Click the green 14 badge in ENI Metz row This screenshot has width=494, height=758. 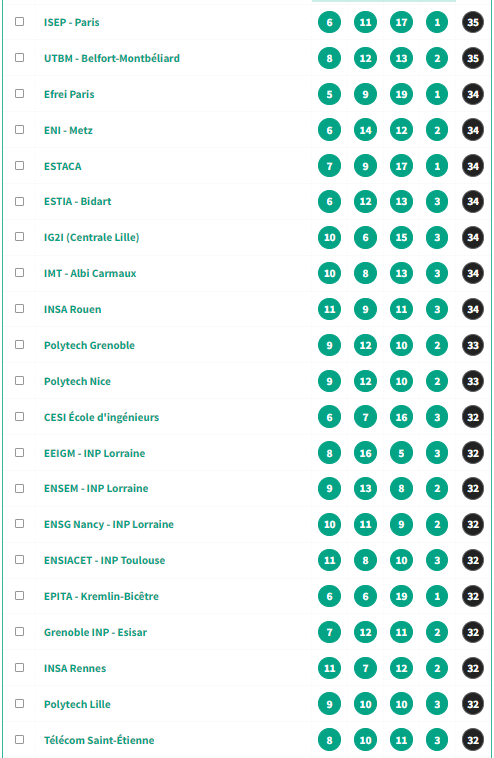click(365, 130)
